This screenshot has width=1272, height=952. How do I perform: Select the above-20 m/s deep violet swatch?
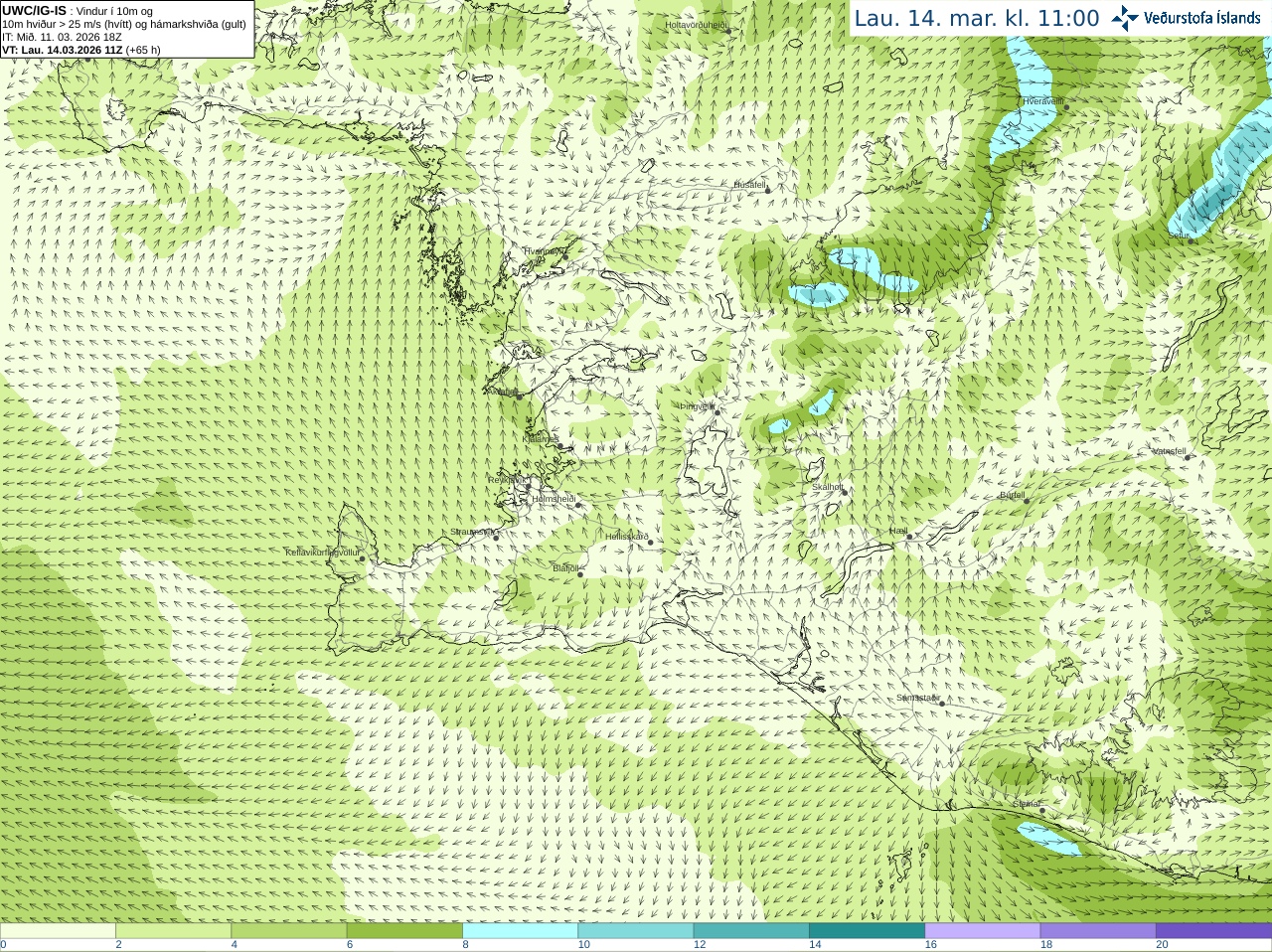tap(1213, 931)
